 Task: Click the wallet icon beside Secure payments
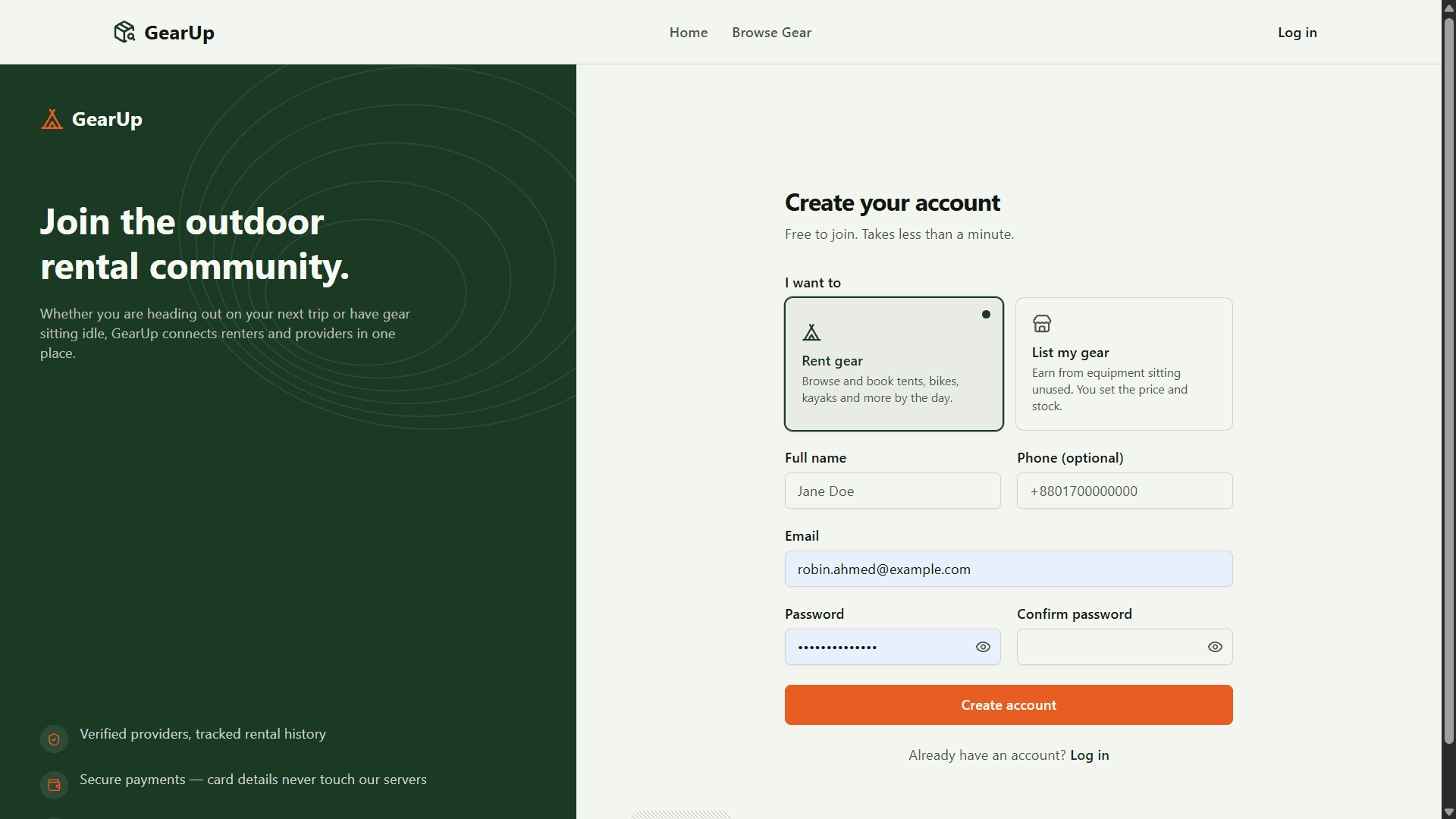coord(54,785)
